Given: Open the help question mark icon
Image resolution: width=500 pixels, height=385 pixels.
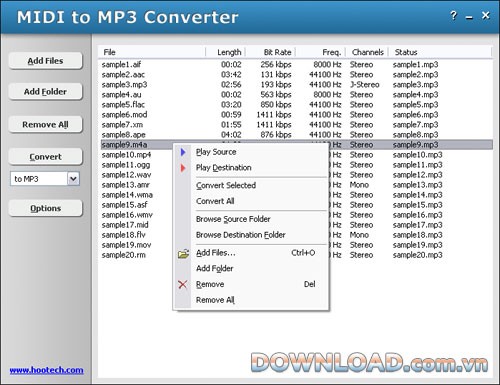Looking at the screenshot, I should 453,15.
